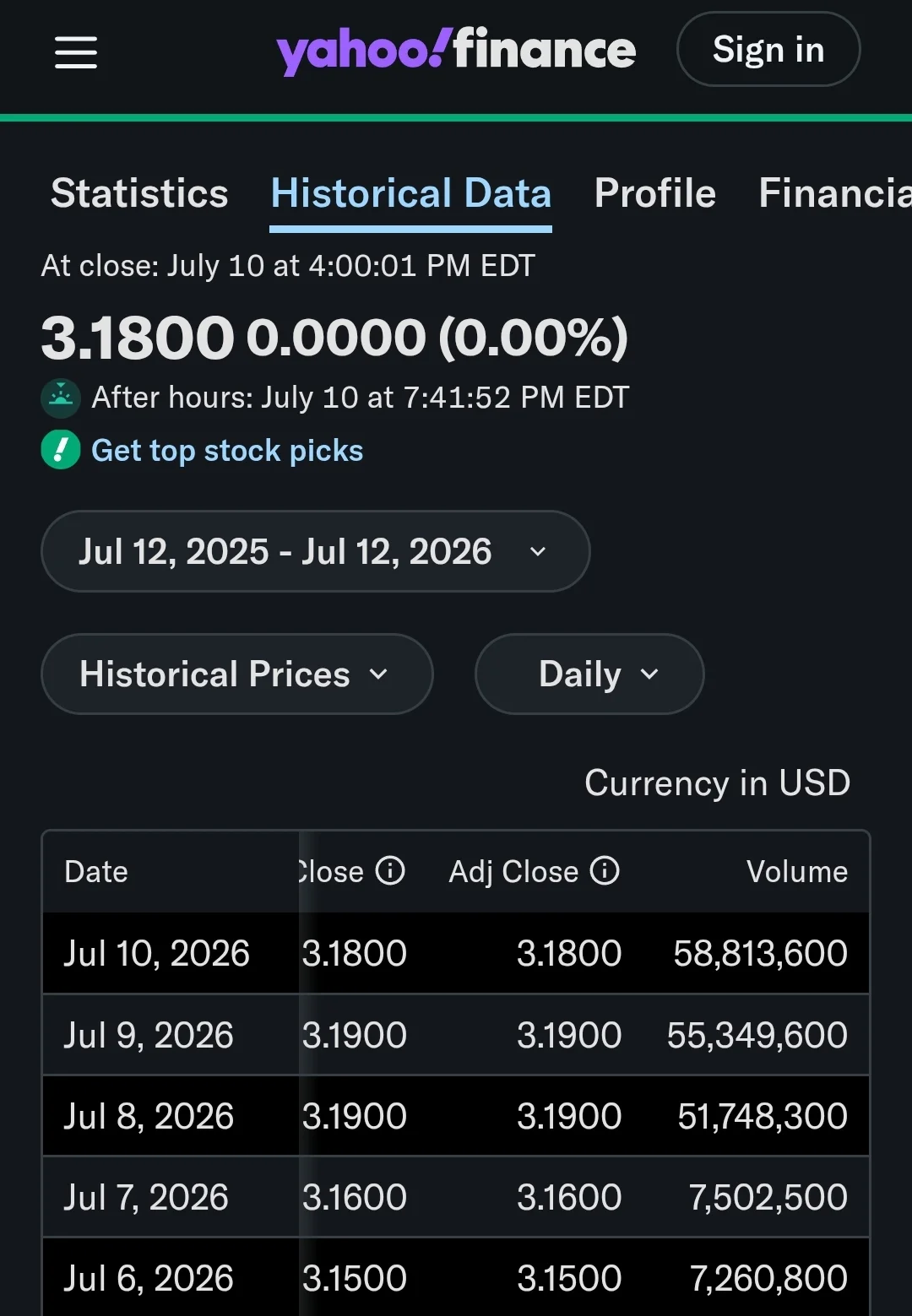Open the Historical Prices dropdown
Viewport: 912px width, 1316px height.
coord(236,674)
